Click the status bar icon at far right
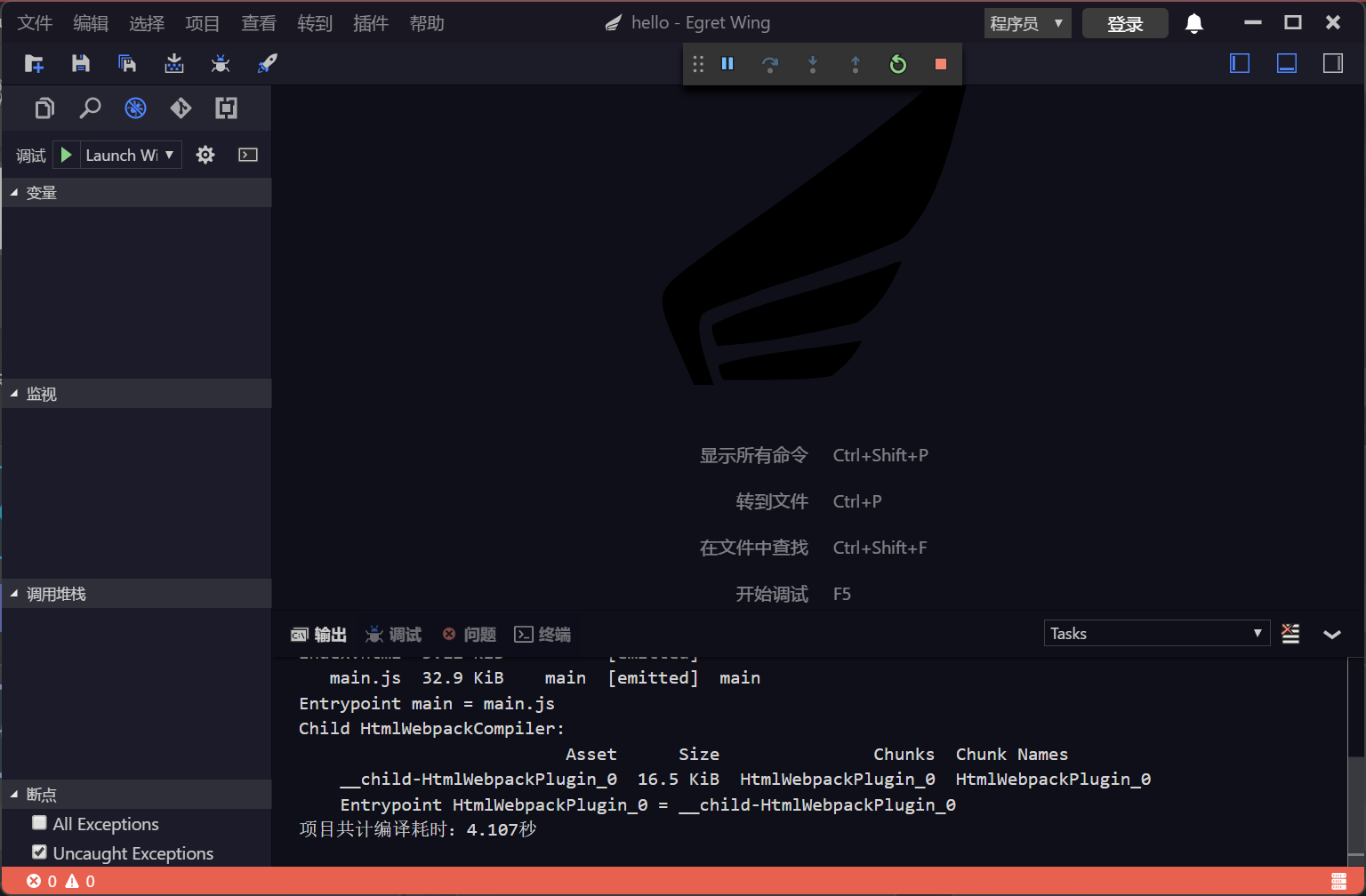 click(x=1338, y=881)
